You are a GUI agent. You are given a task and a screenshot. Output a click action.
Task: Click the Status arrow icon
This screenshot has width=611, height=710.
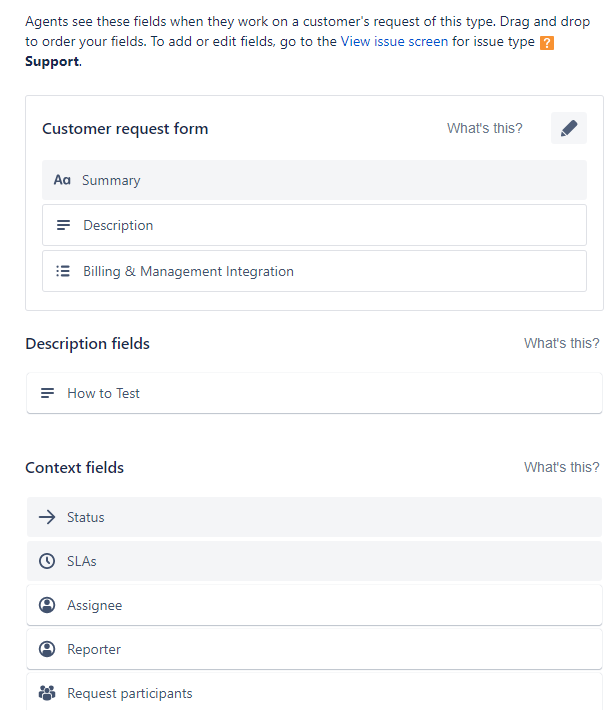click(47, 517)
